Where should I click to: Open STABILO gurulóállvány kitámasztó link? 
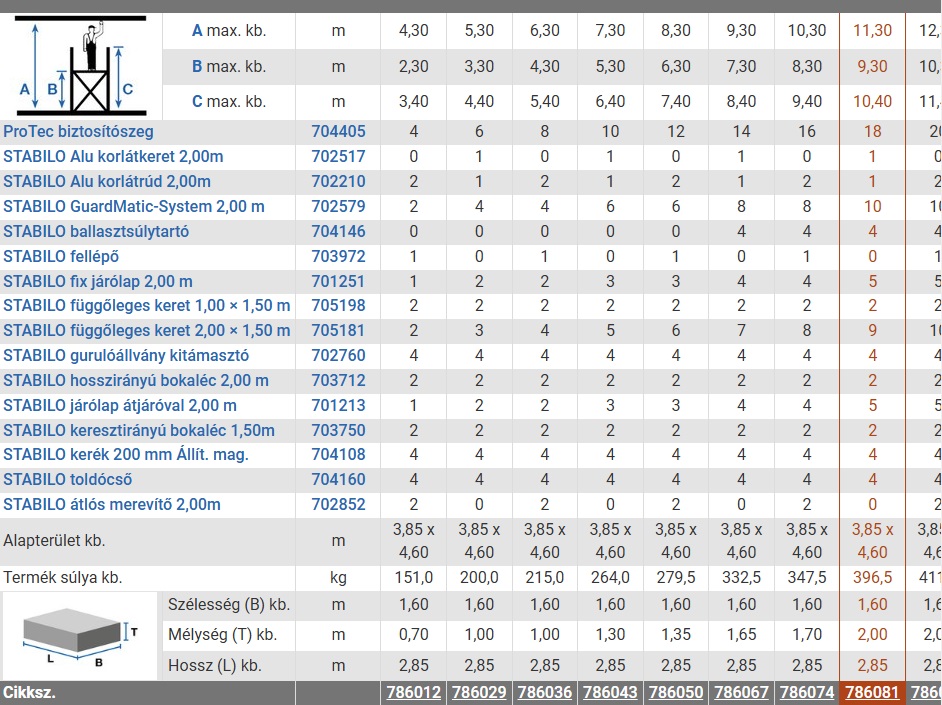click(x=126, y=356)
